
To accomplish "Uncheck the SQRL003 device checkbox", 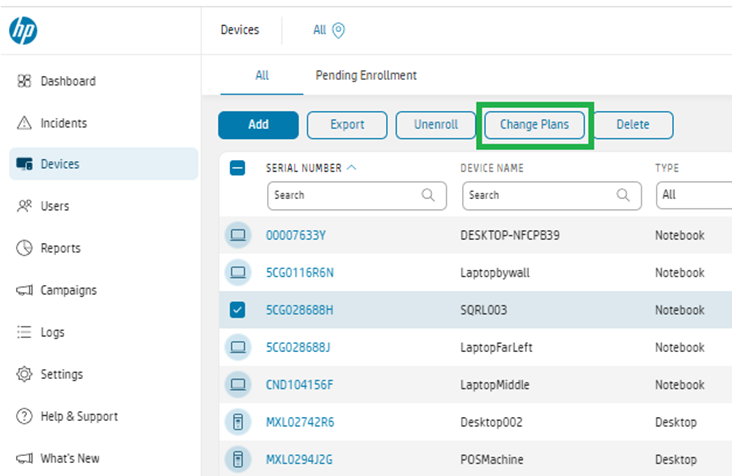I will coord(238,310).
